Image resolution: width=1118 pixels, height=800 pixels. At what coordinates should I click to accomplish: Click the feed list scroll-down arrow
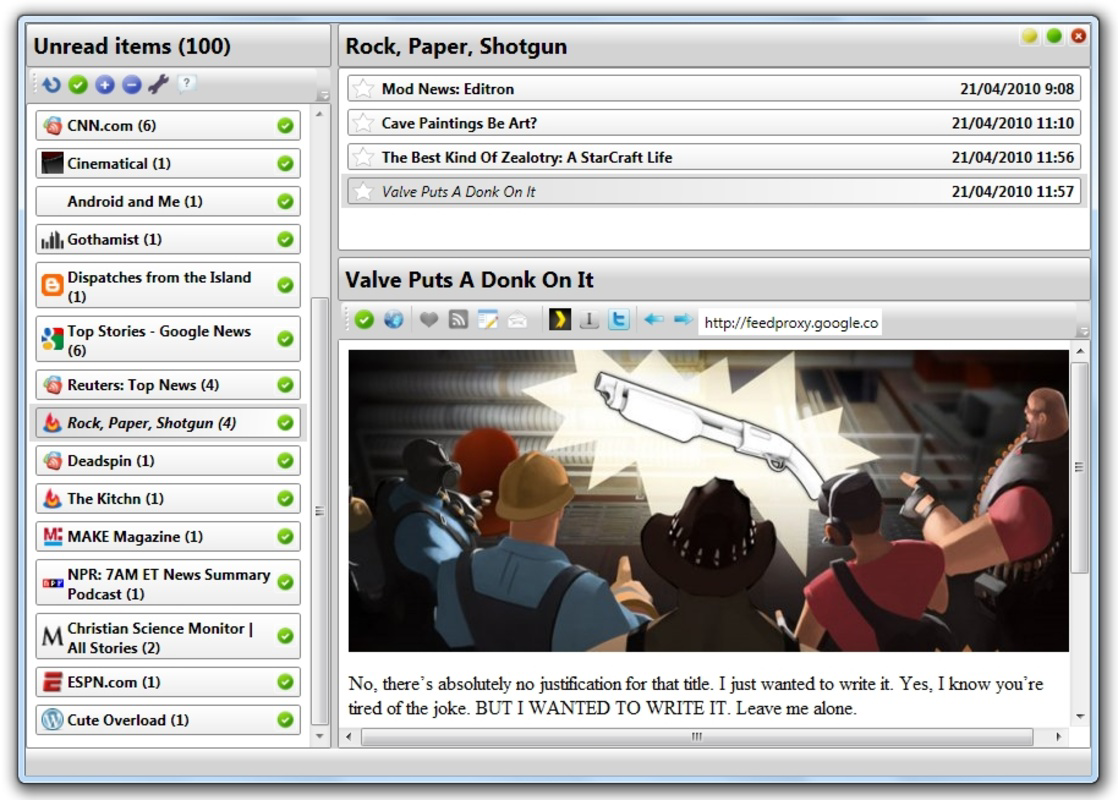pos(319,736)
